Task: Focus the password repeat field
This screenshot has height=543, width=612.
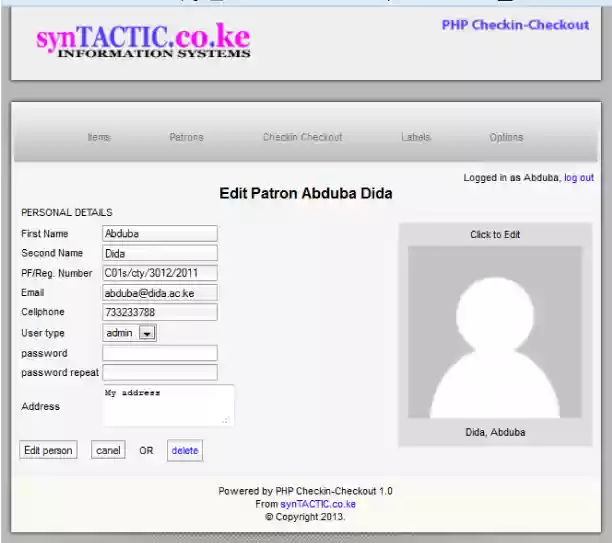Action: pyautogui.click(x=160, y=372)
